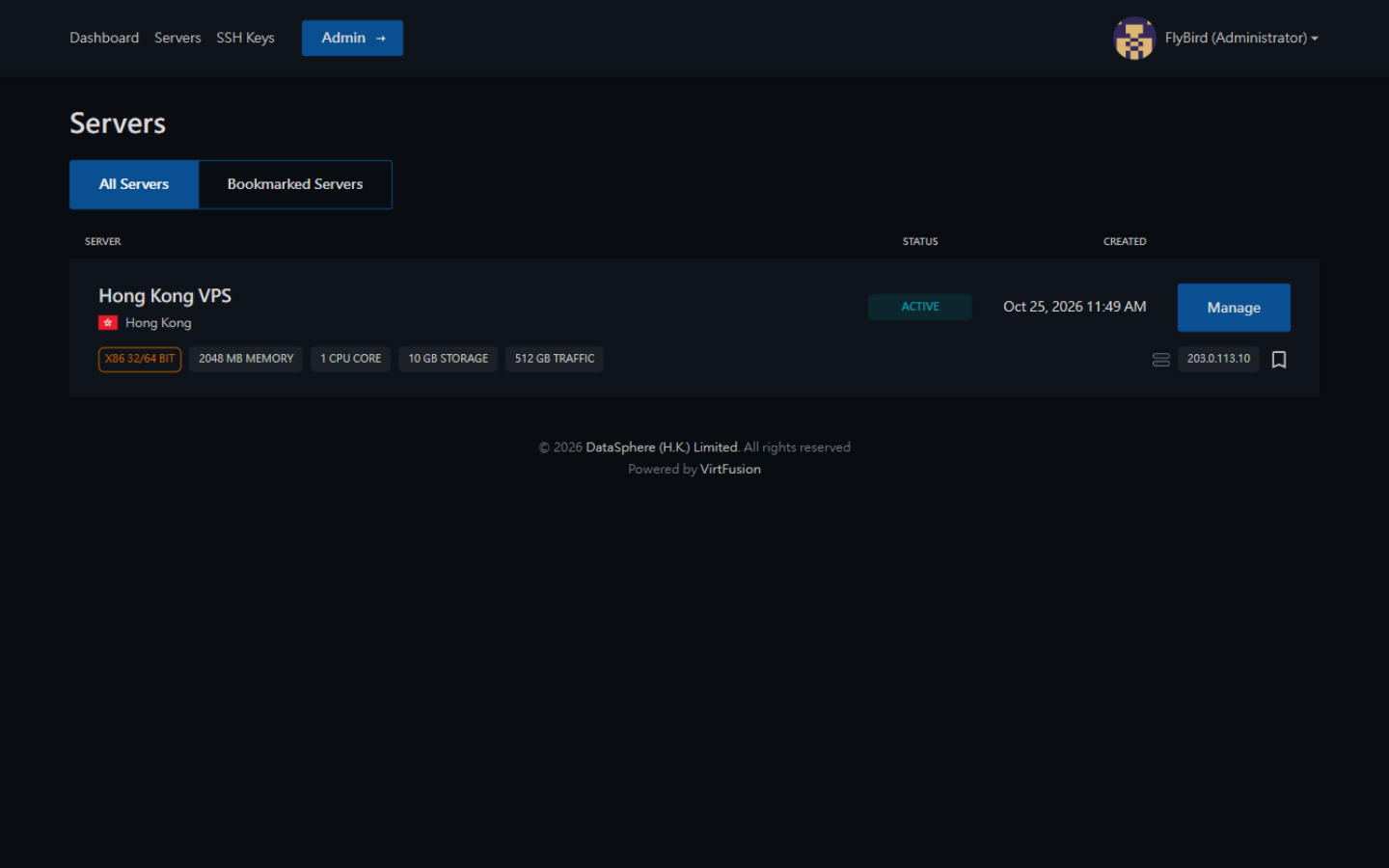The image size is (1389, 868).
Task: Click the FlyBird user avatar
Action: (x=1134, y=39)
